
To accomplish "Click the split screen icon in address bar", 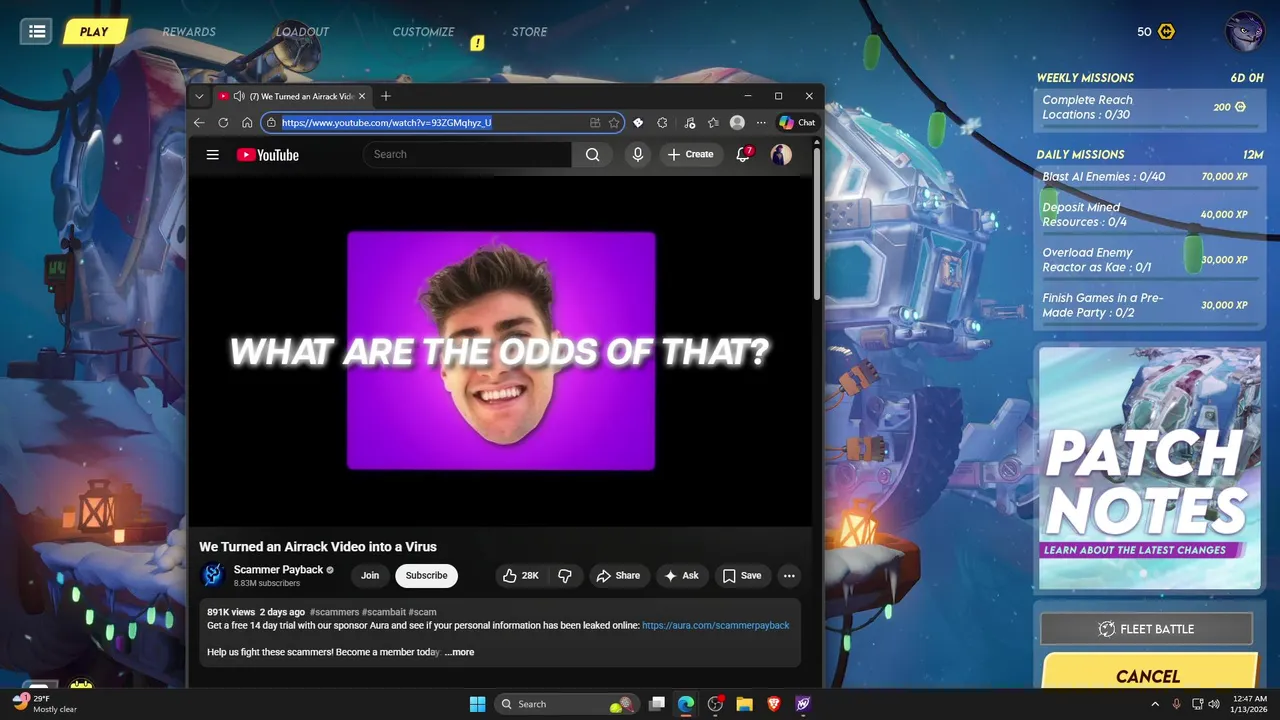I will pos(595,123).
